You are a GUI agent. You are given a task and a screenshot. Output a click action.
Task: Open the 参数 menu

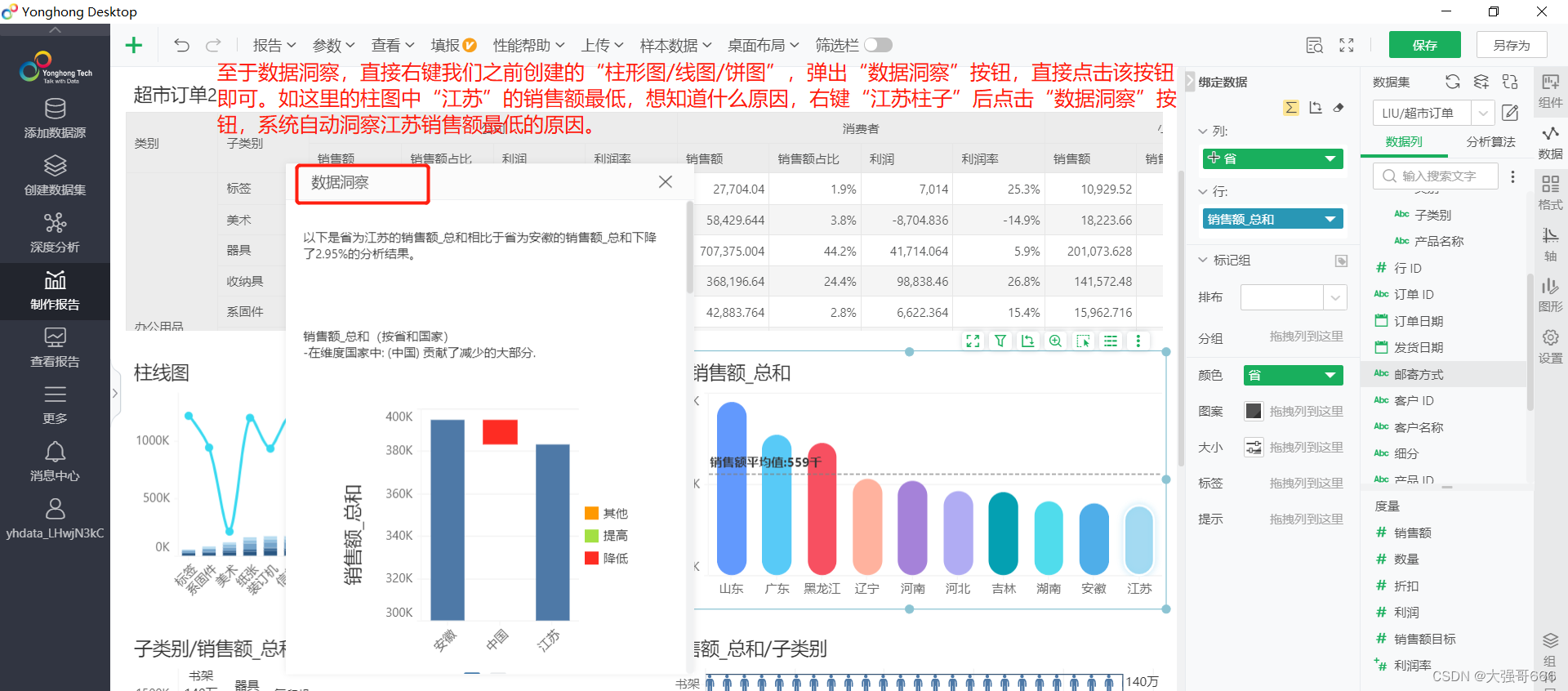coord(333,45)
